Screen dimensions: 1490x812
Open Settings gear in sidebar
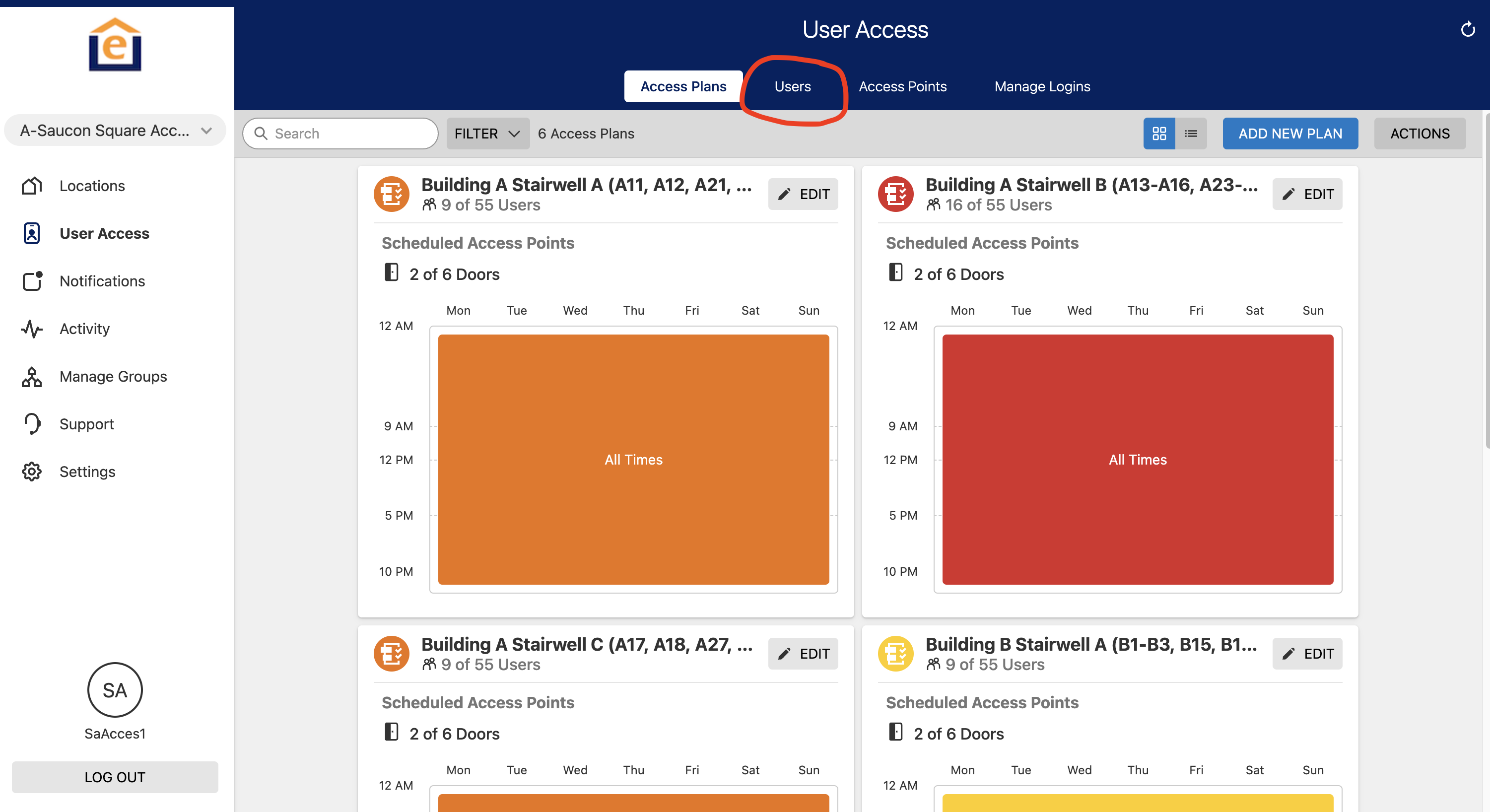click(x=87, y=472)
